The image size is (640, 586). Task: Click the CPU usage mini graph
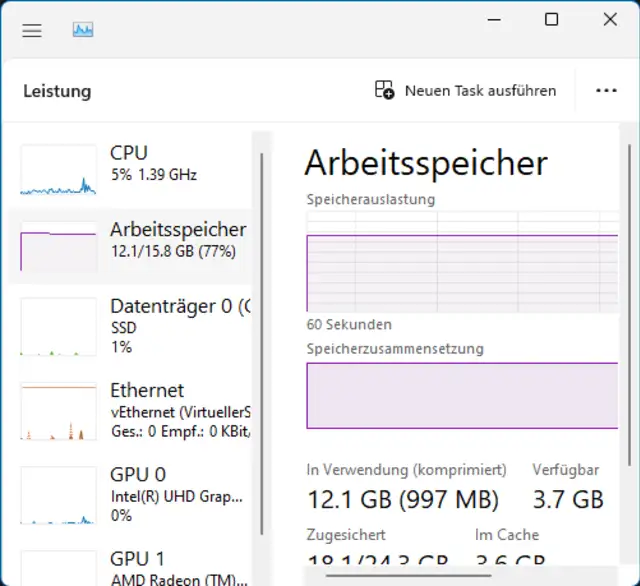[x=59, y=169]
